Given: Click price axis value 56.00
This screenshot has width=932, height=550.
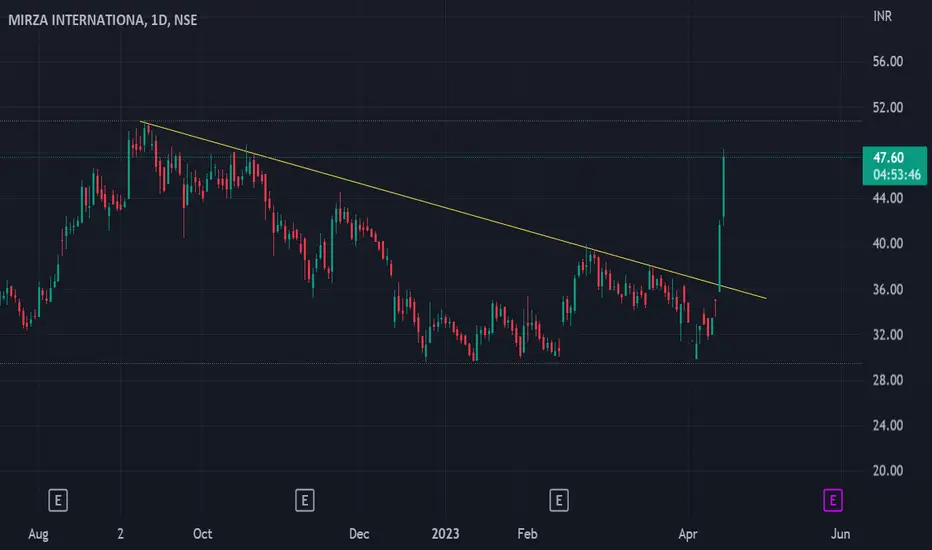Looking at the screenshot, I should click(x=887, y=61).
